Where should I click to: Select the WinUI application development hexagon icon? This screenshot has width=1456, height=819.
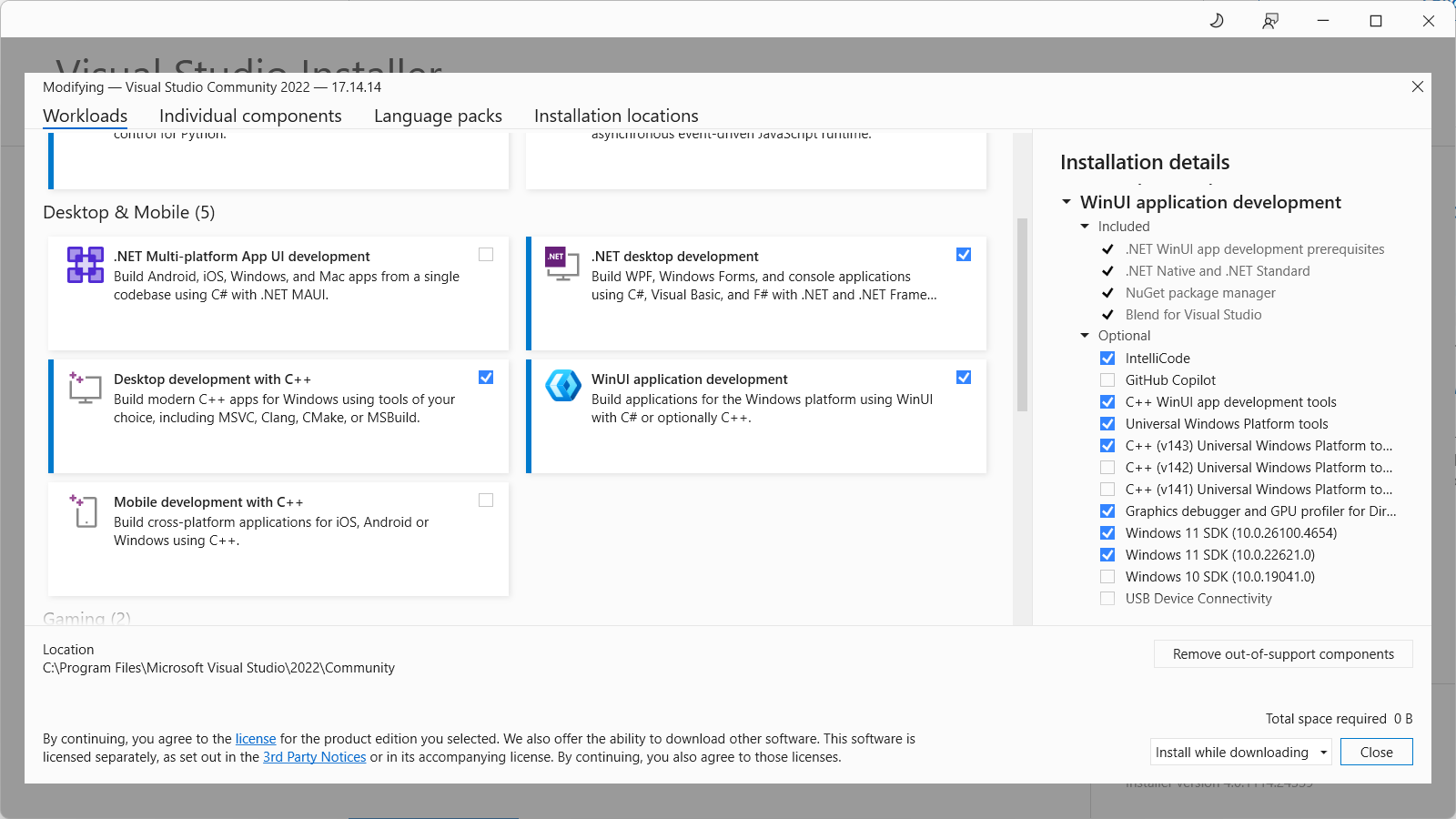562,385
